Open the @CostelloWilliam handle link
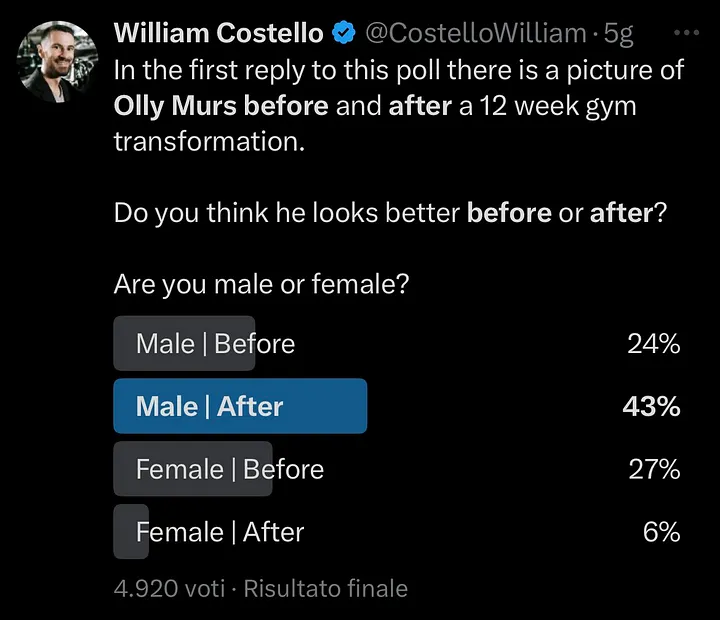This screenshot has height=620, width=720. coord(476,33)
